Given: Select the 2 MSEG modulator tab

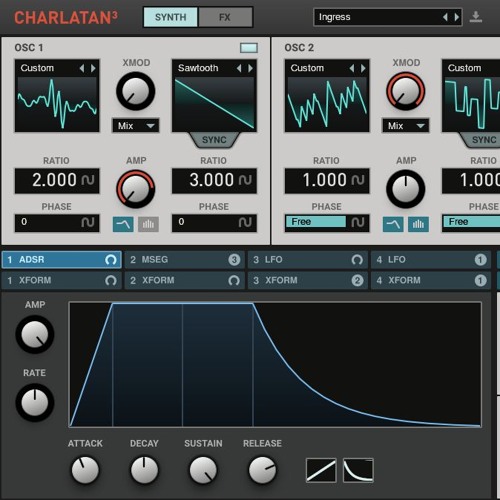Looking at the screenshot, I should [185, 260].
